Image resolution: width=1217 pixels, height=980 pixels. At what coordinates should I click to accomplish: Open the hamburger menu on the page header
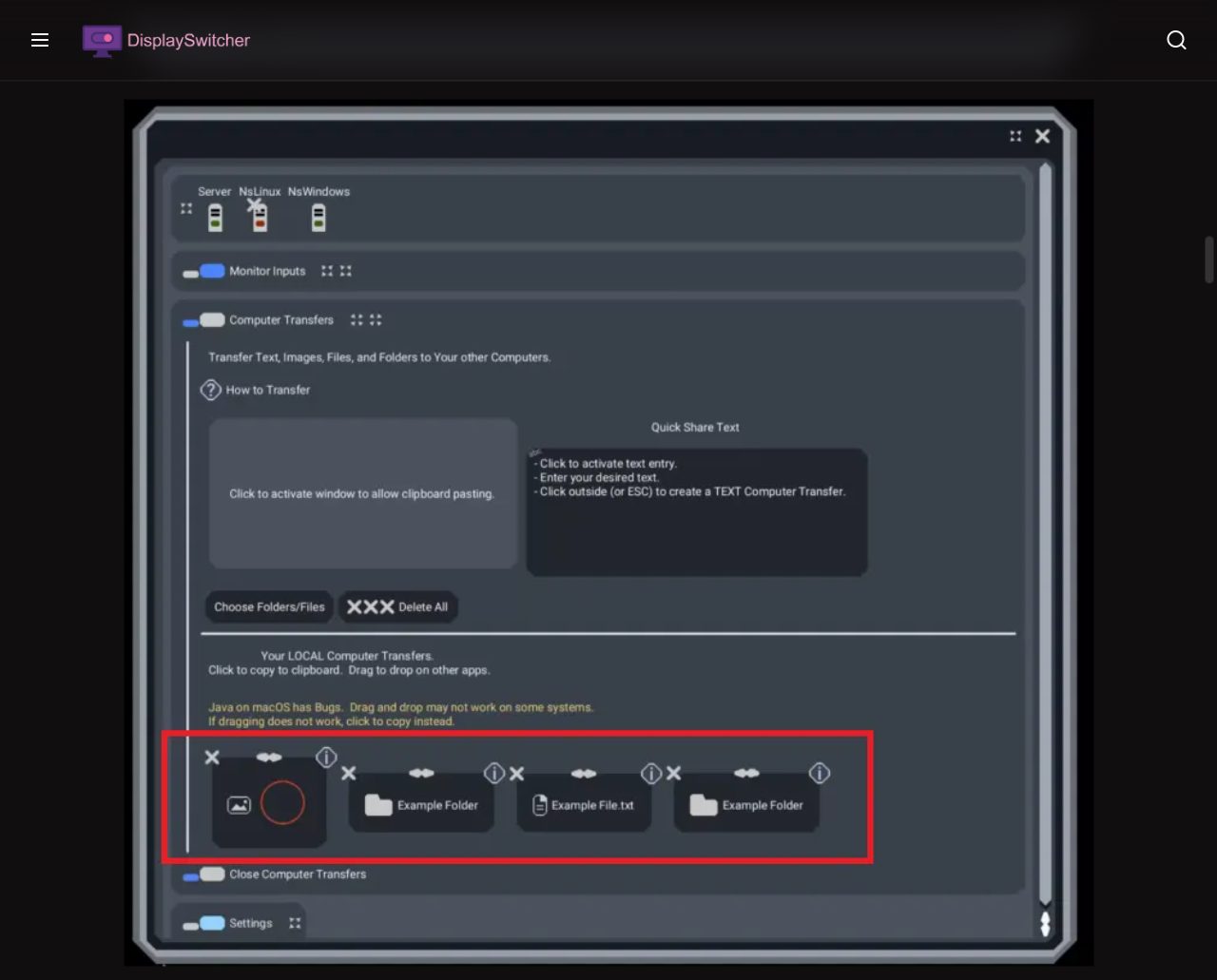pyautogui.click(x=40, y=40)
